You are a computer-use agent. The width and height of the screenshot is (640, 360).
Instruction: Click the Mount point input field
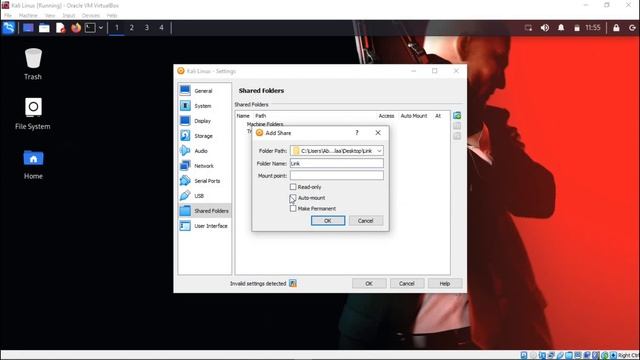pyautogui.click(x=337, y=176)
